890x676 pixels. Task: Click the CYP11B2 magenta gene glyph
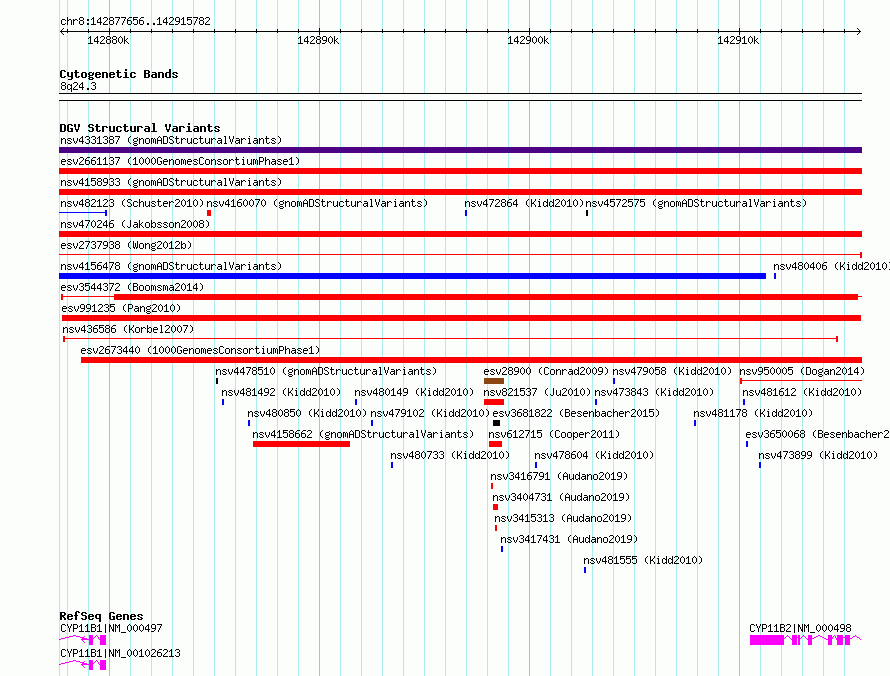pos(805,640)
